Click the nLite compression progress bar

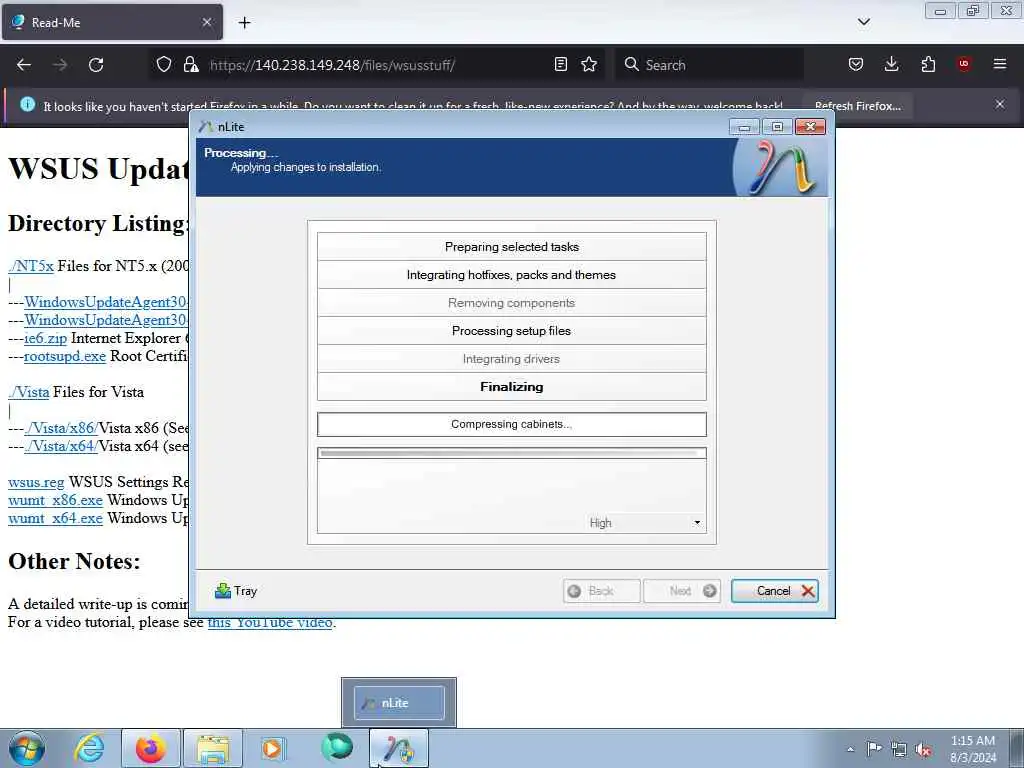[511, 453]
